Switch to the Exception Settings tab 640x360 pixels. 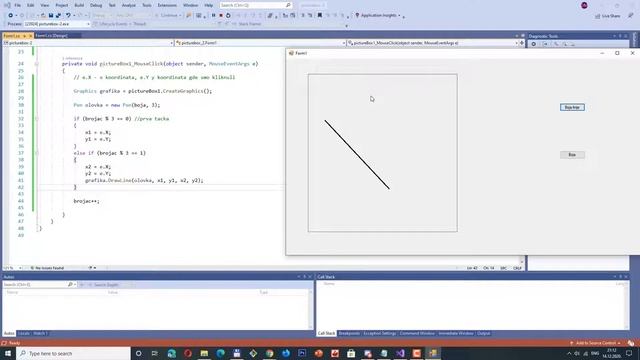[380, 333]
